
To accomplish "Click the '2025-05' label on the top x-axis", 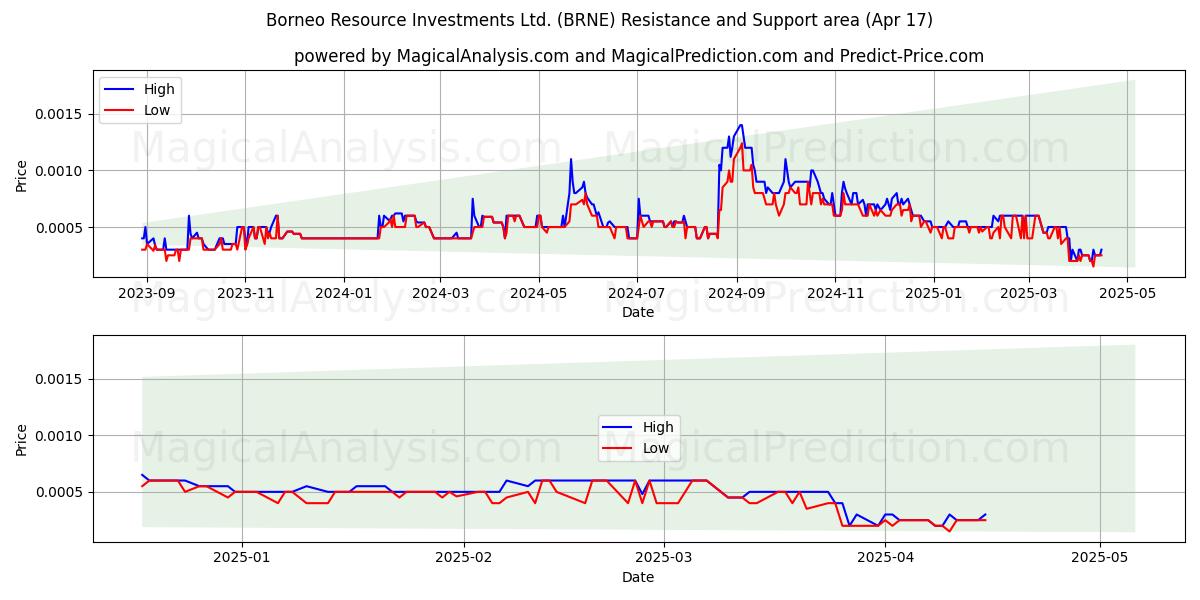I will pos(1126,293).
